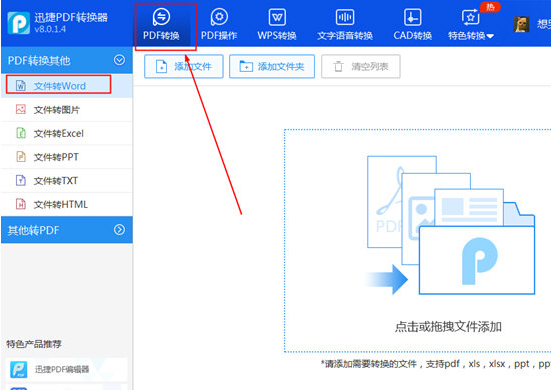Click the 特色产品推荐 label
The image size is (551, 390).
34,344
